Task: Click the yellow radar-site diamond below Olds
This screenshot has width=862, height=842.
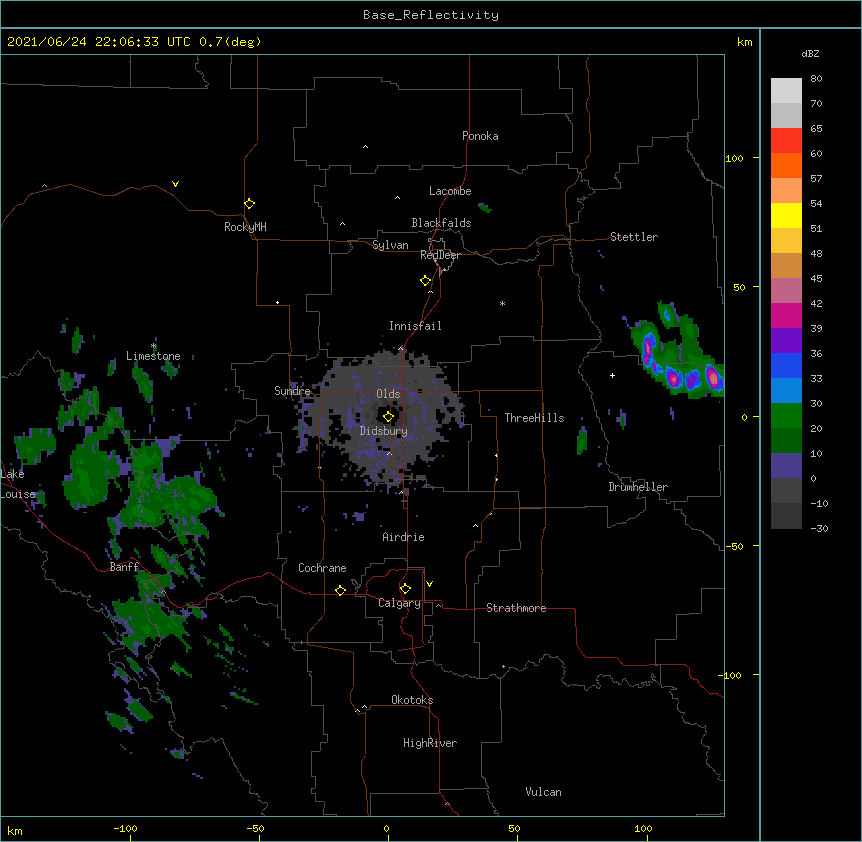Action: (388, 417)
